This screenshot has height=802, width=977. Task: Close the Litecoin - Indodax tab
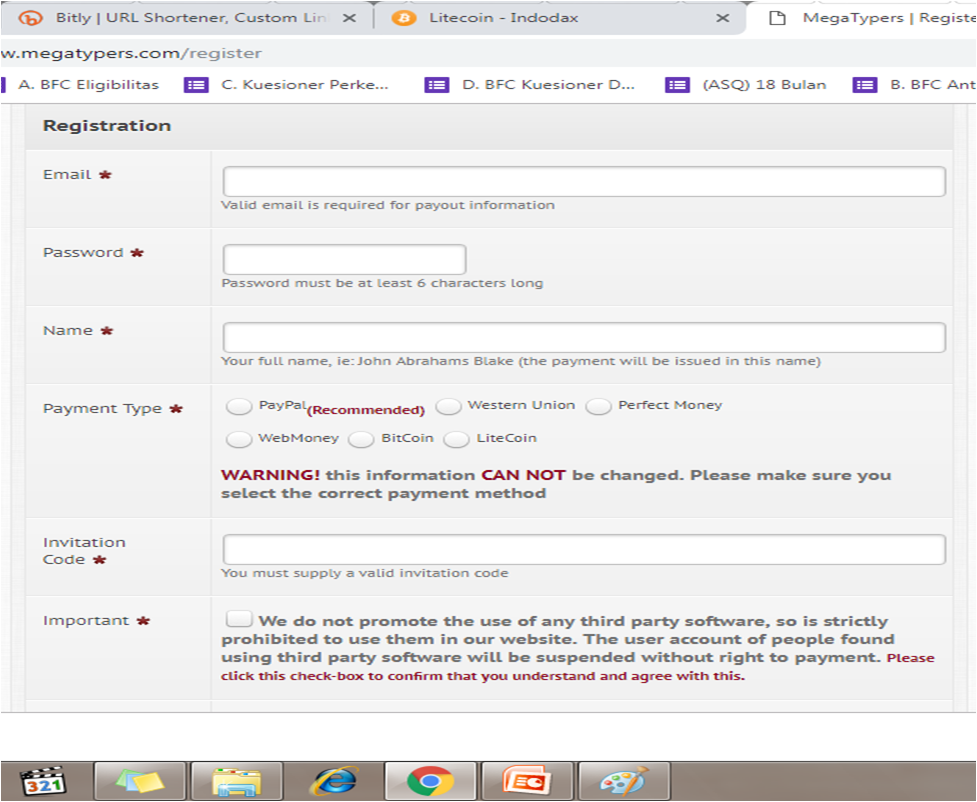point(722,18)
